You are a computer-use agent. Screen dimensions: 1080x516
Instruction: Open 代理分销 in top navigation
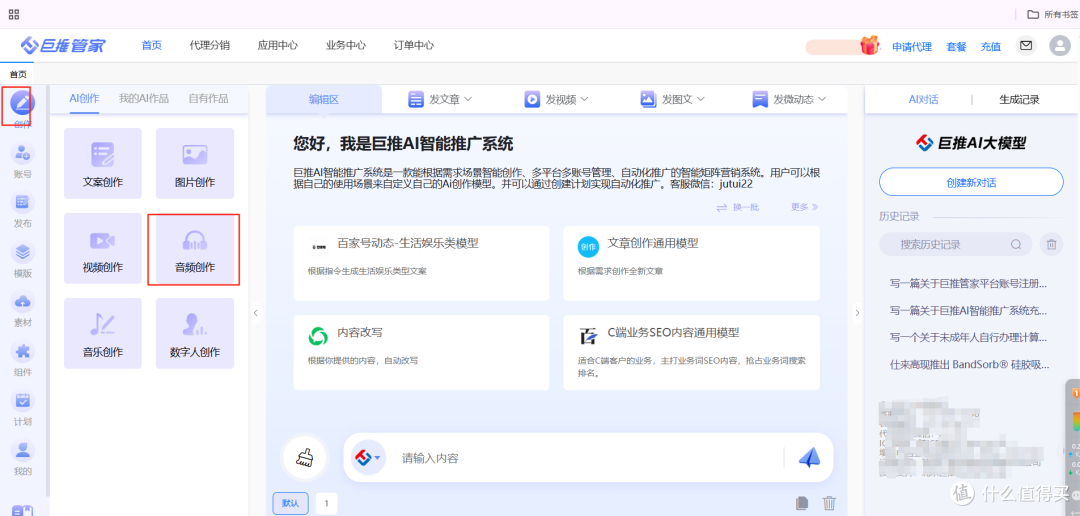coord(209,45)
